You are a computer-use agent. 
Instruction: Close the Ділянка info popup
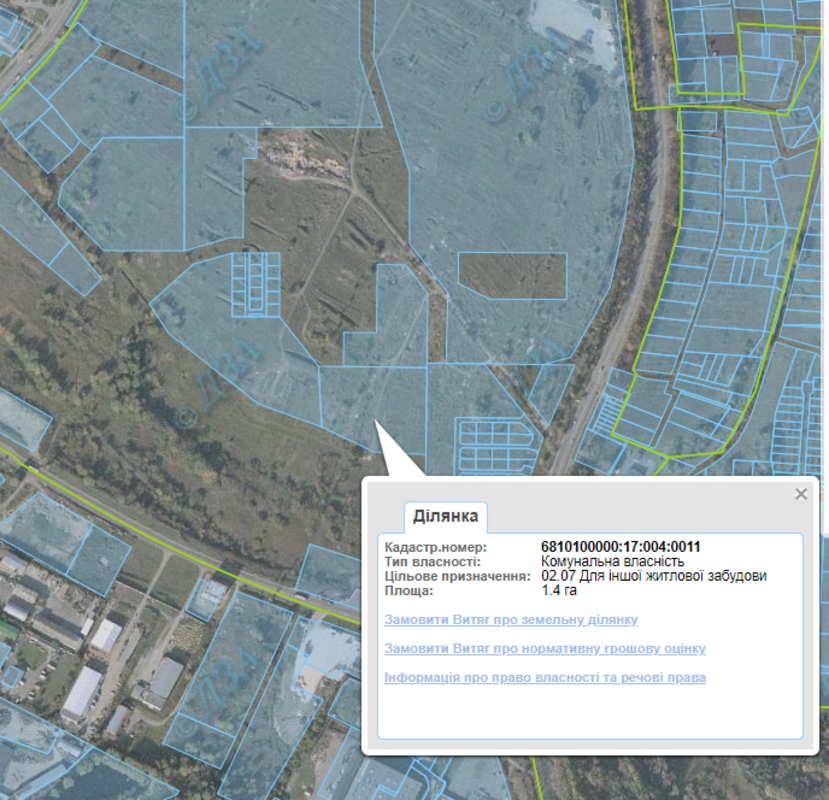[800, 494]
